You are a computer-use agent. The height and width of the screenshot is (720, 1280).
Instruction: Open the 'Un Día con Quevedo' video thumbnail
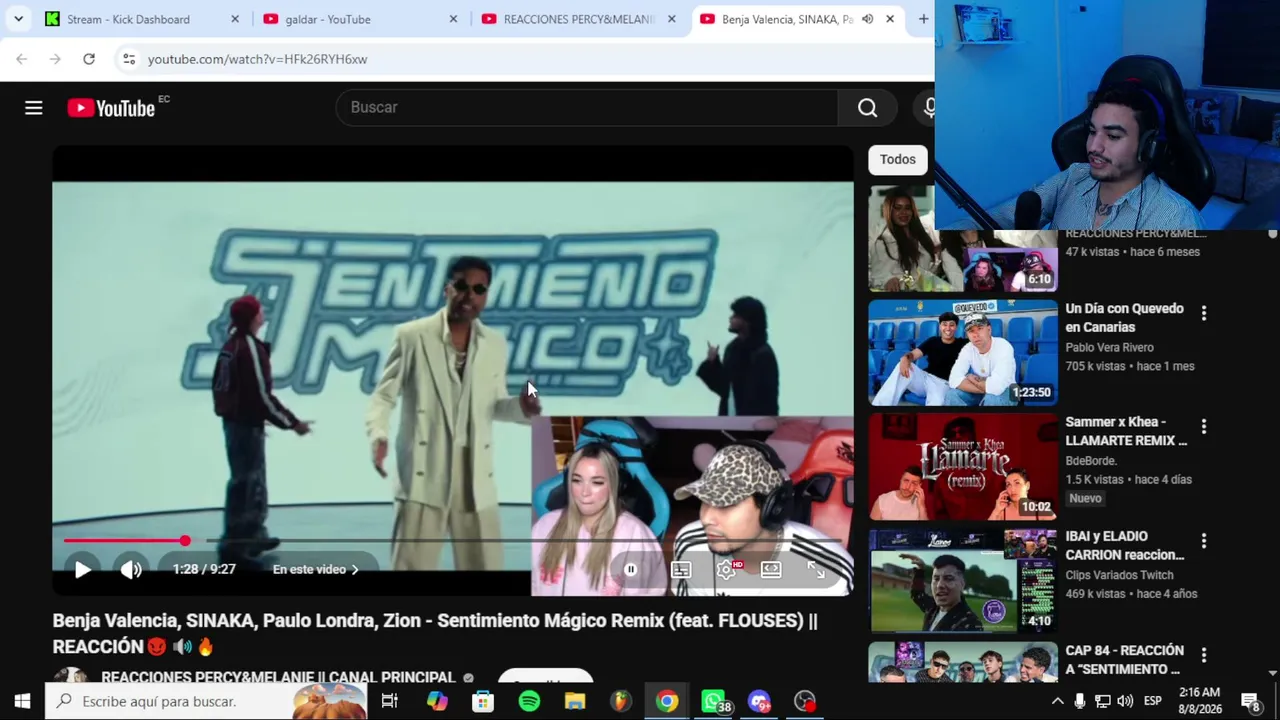963,353
